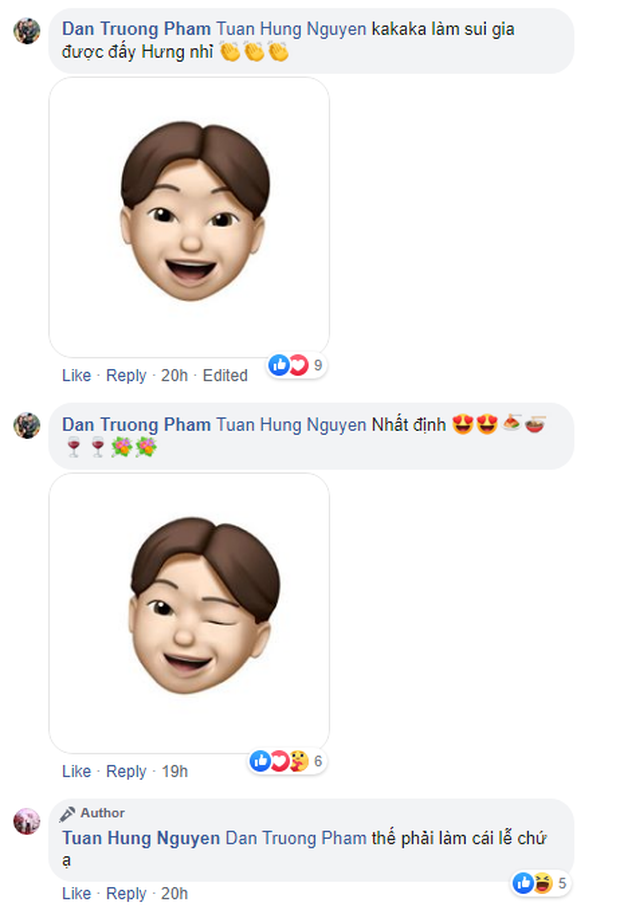Click the Author pencil badge icon

point(68,813)
